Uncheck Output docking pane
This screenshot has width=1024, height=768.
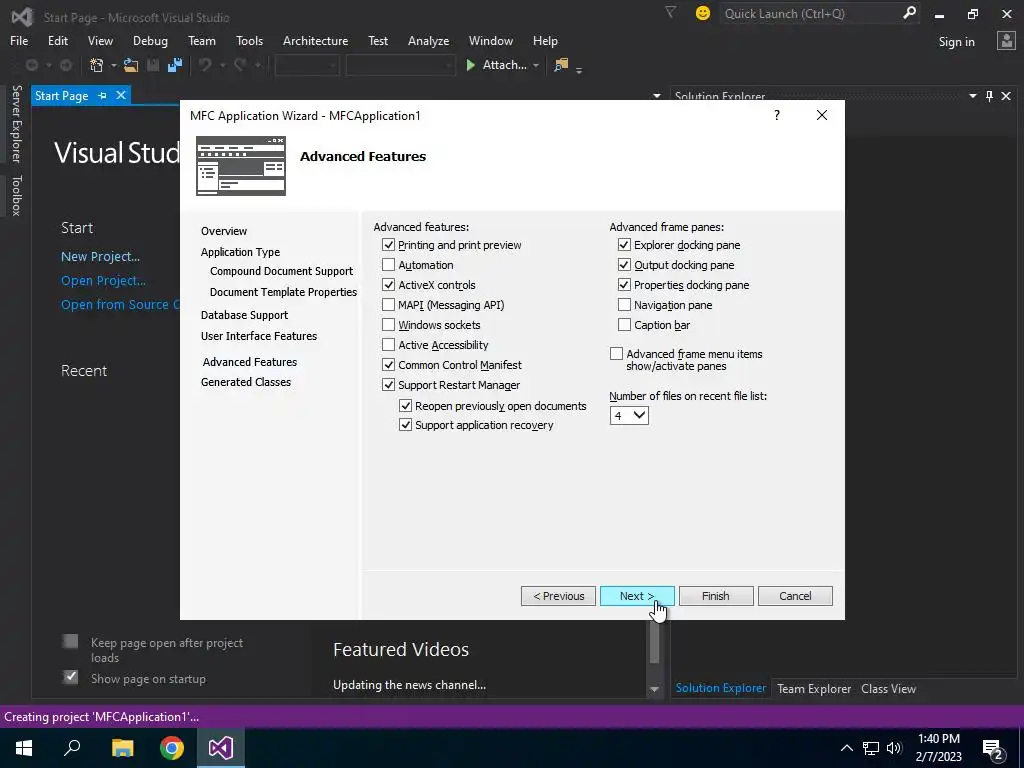(624, 264)
